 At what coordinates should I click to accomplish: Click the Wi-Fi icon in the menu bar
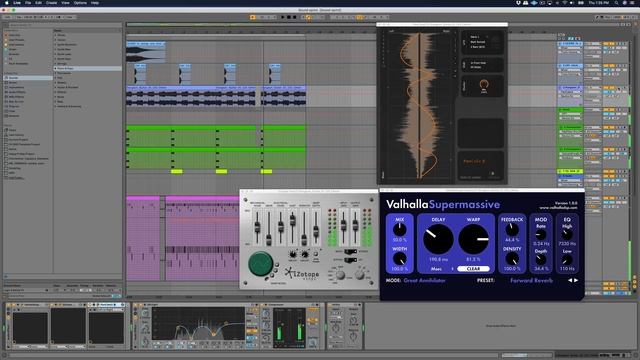564,3
